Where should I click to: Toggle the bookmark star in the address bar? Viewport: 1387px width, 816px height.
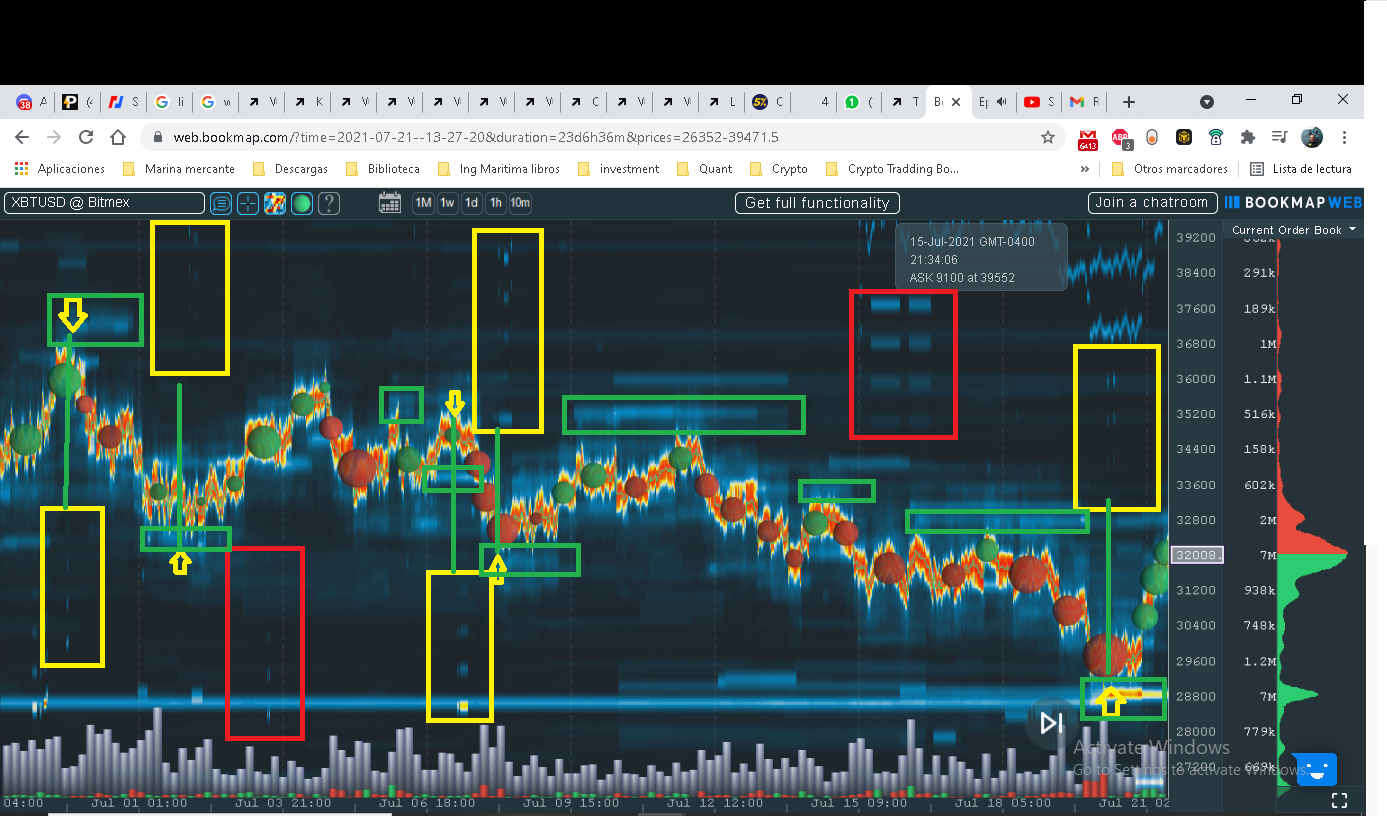coord(1046,137)
